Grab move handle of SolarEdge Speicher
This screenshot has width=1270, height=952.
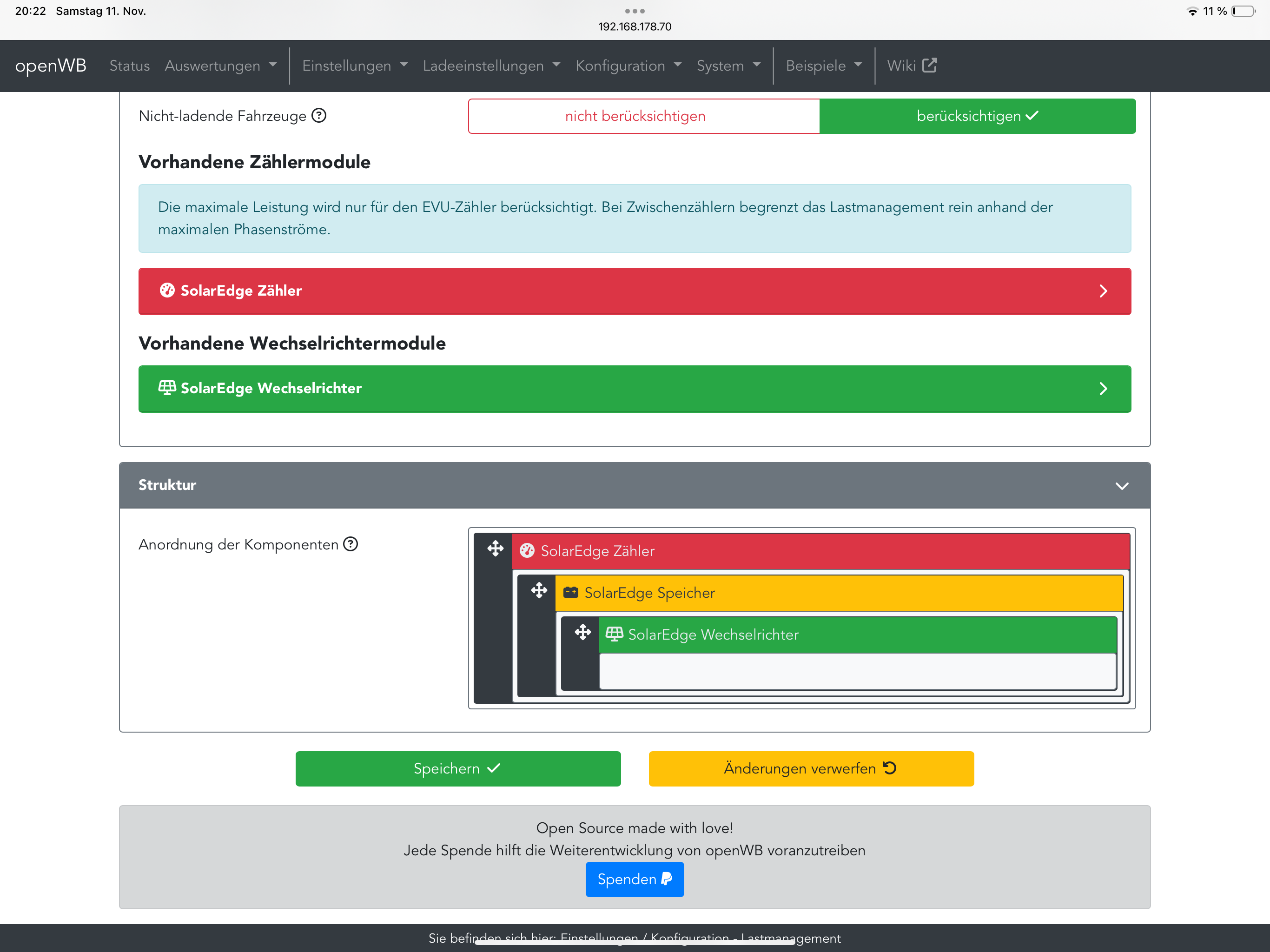(x=539, y=591)
